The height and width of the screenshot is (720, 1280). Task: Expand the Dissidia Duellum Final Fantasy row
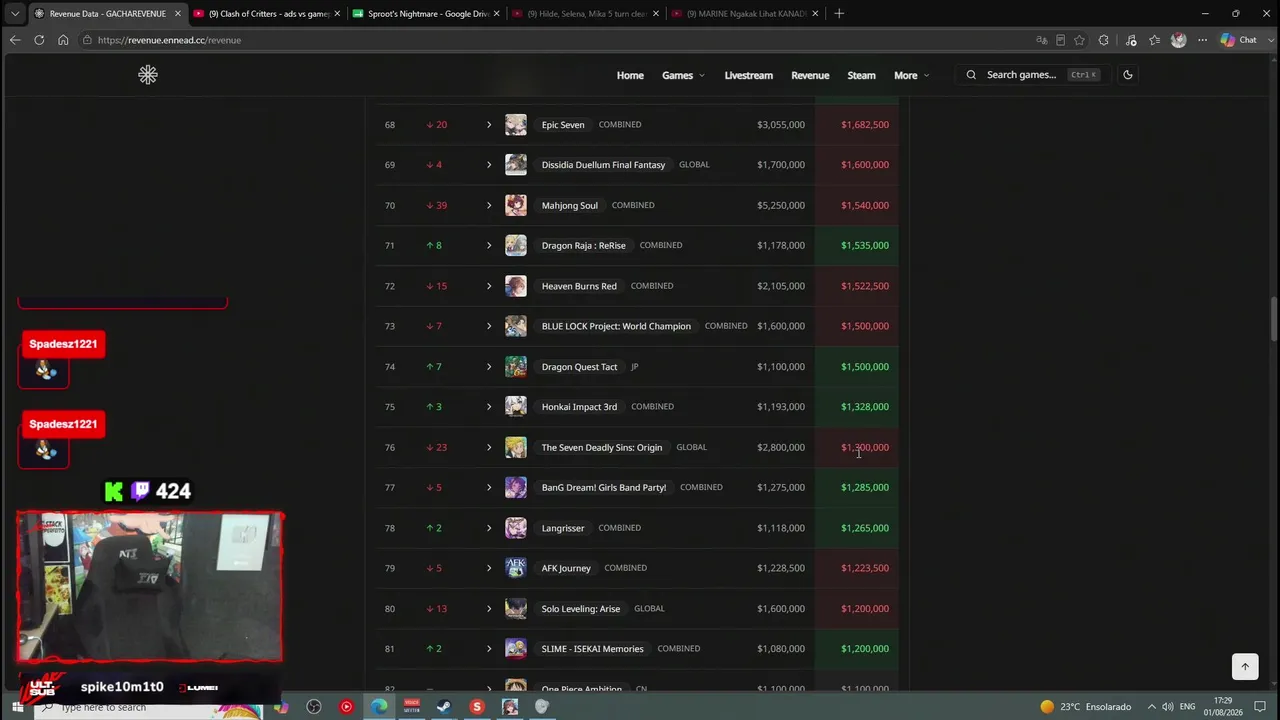(489, 165)
